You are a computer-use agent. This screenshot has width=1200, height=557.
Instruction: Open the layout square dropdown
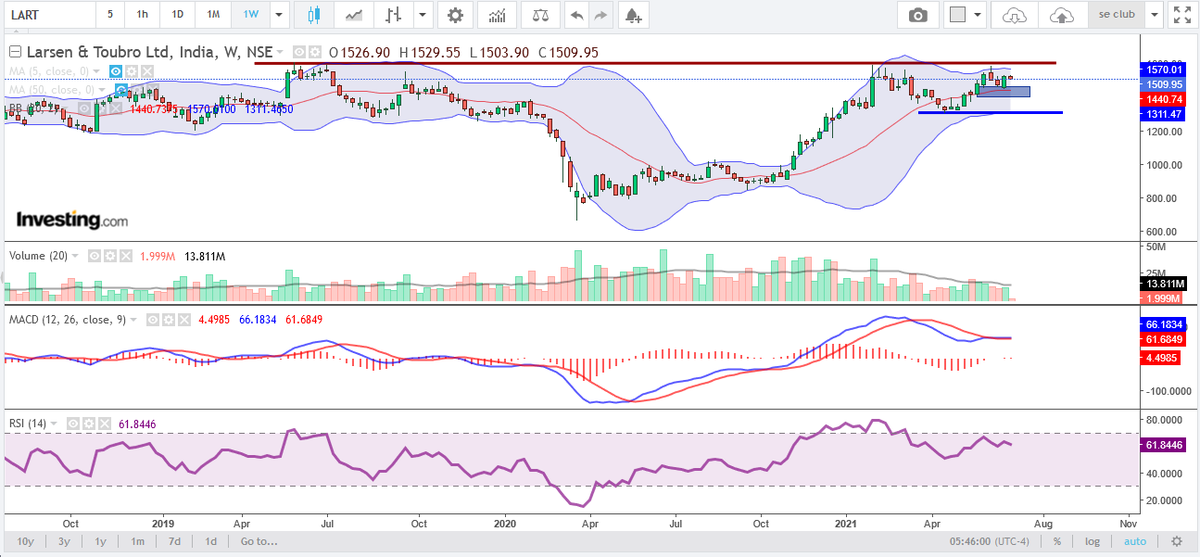point(967,15)
